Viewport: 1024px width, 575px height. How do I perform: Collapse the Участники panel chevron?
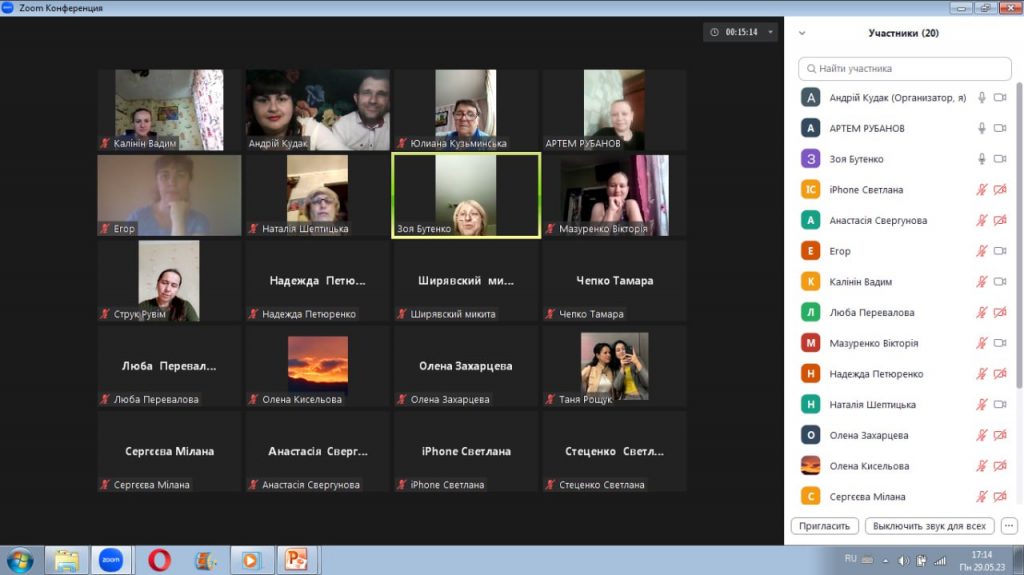click(802, 33)
